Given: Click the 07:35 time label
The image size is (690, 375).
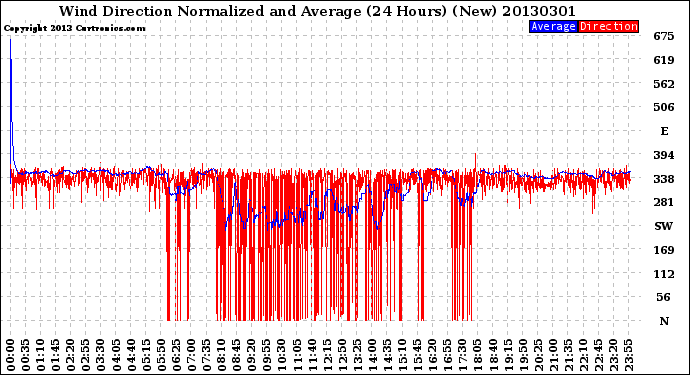Looking at the screenshot, I should coord(206,355).
